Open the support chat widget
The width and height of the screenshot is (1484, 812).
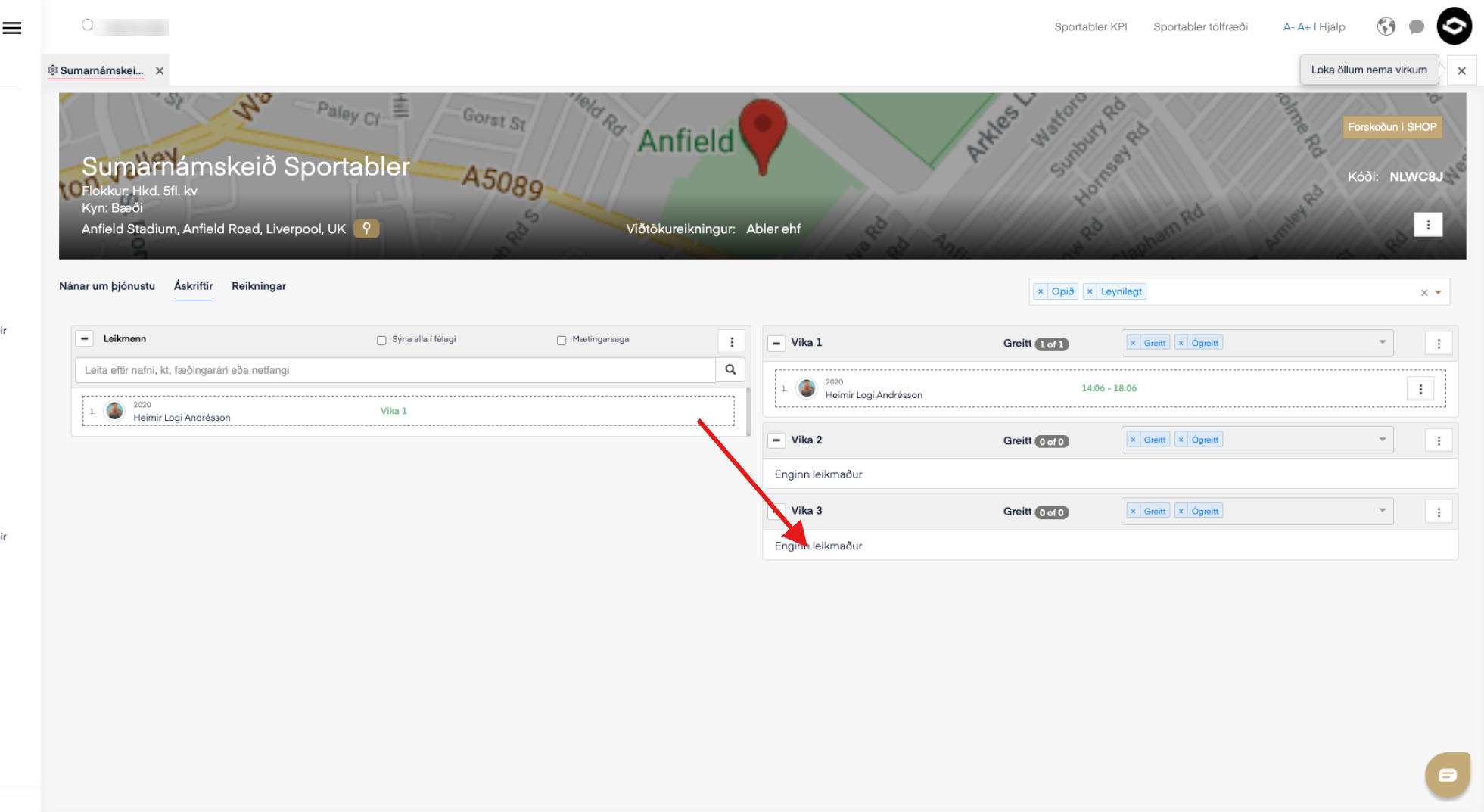click(x=1447, y=774)
